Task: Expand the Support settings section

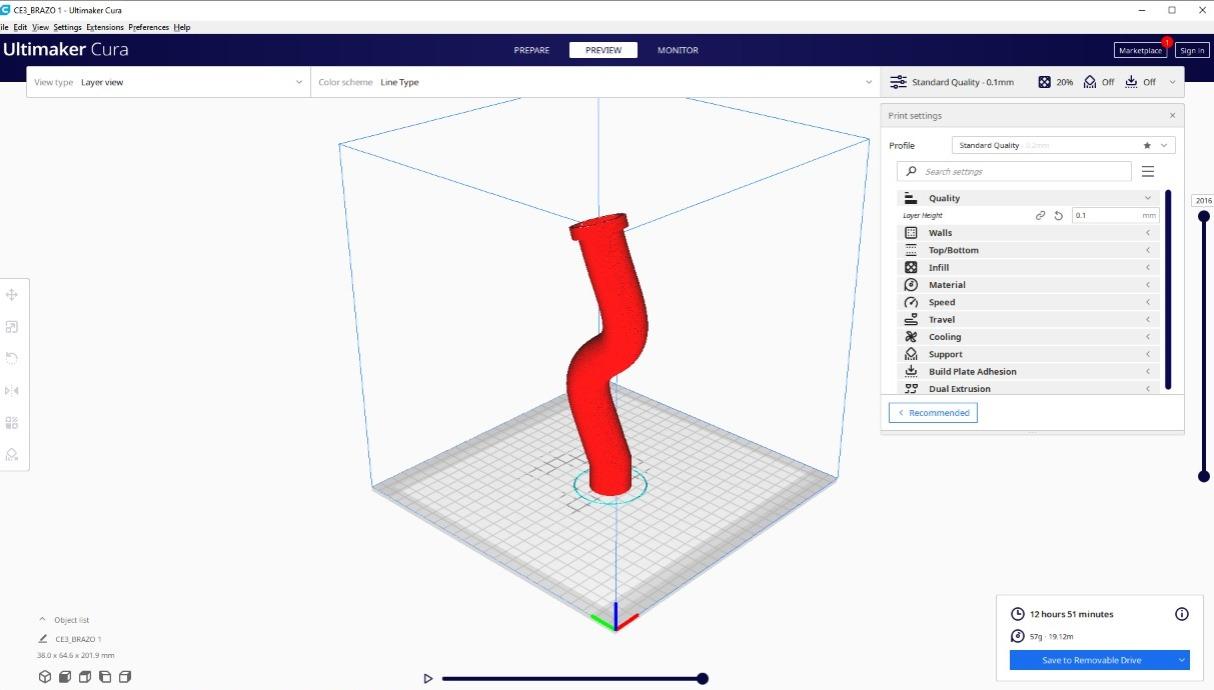Action: (x=1030, y=354)
